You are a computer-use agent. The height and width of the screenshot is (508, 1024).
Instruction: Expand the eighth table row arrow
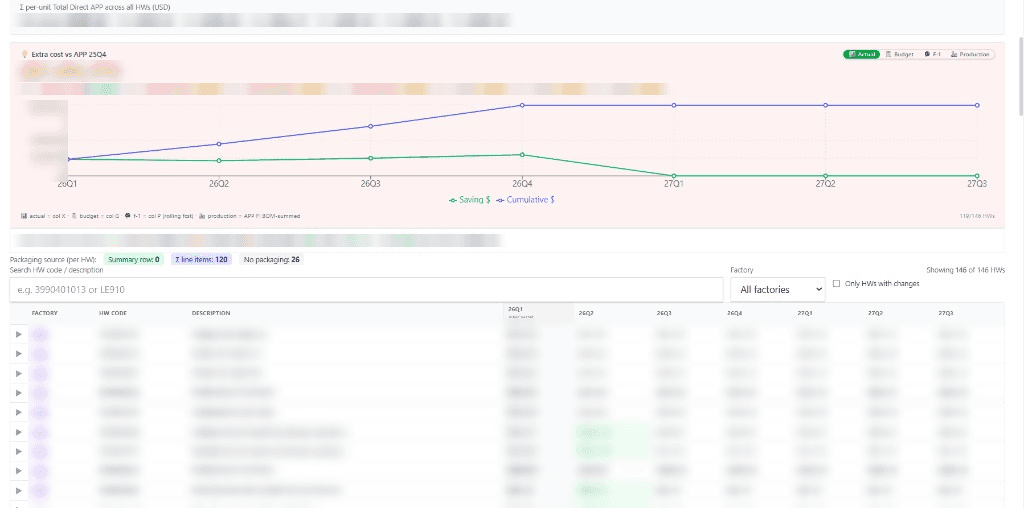click(18, 470)
